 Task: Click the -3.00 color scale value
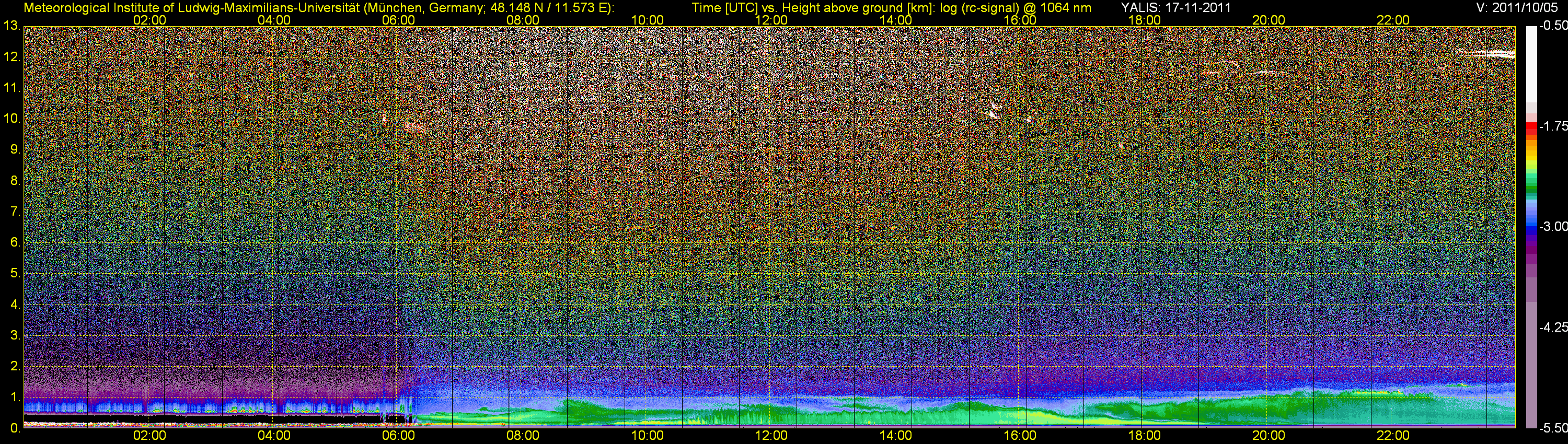1553,227
